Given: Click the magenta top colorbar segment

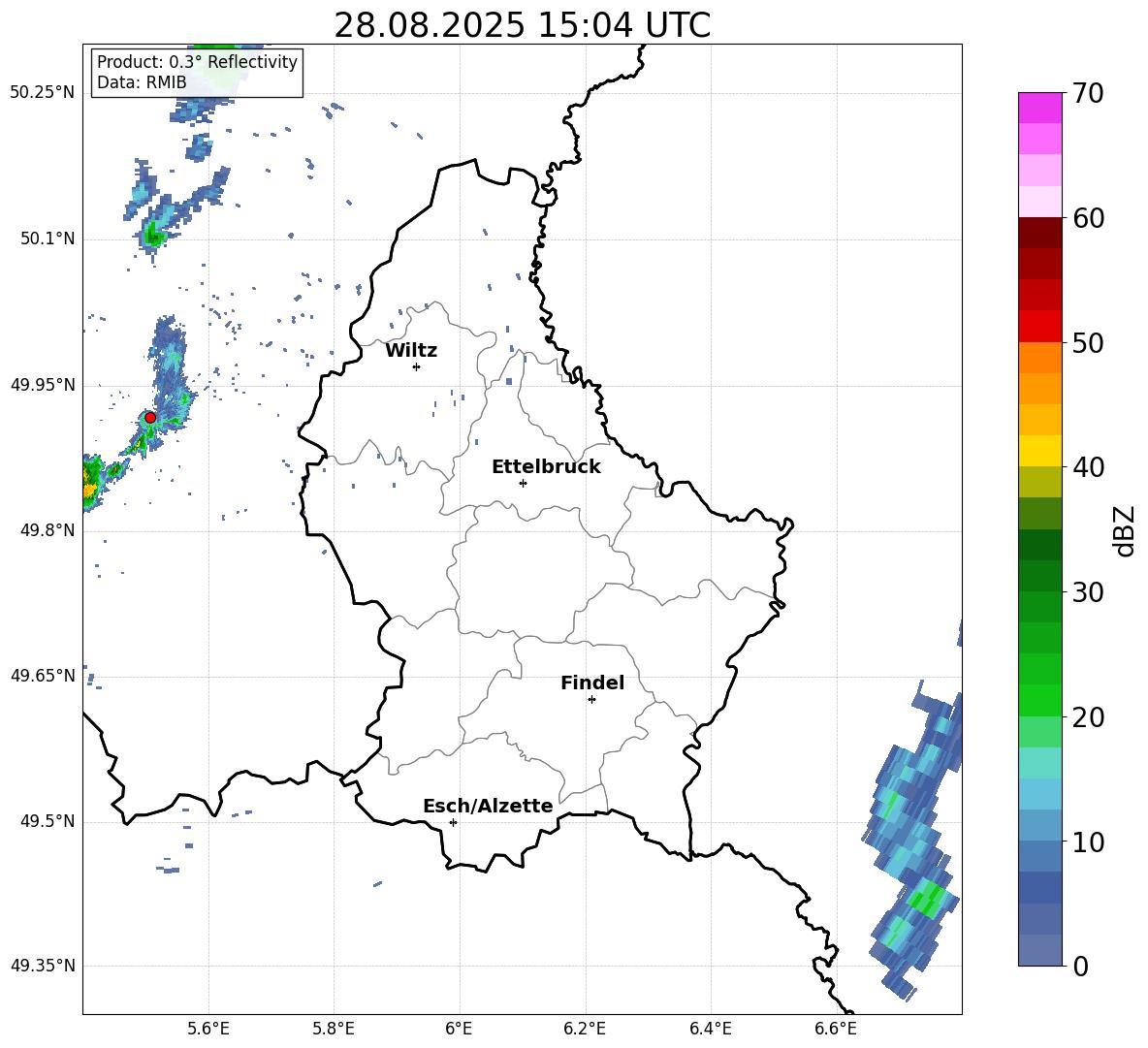Looking at the screenshot, I should (x=1039, y=108).
